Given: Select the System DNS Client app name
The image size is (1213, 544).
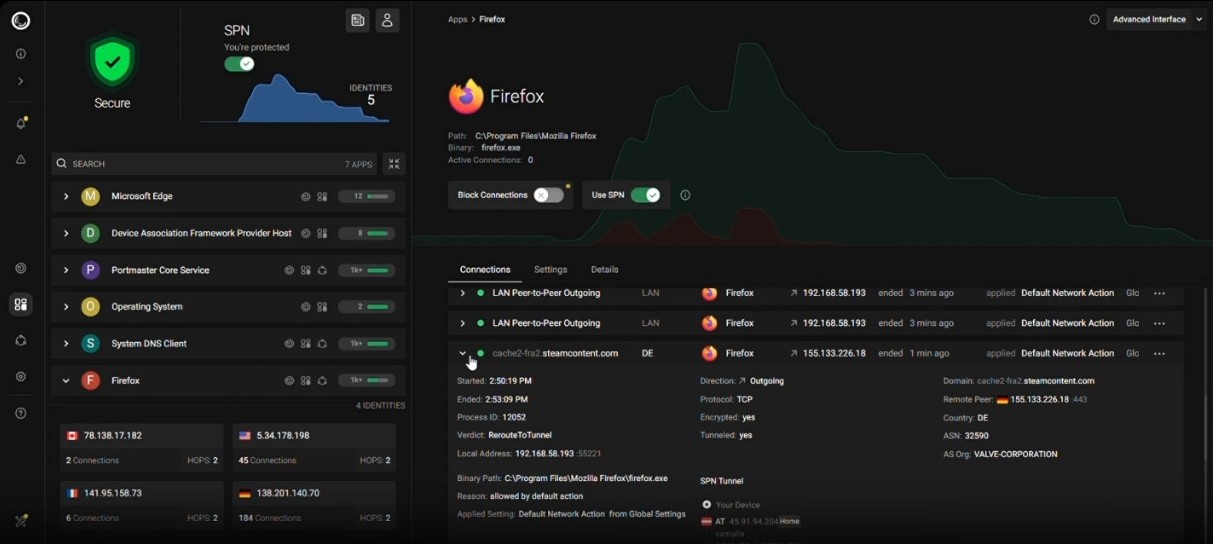Looking at the screenshot, I should [x=149, y=344].
